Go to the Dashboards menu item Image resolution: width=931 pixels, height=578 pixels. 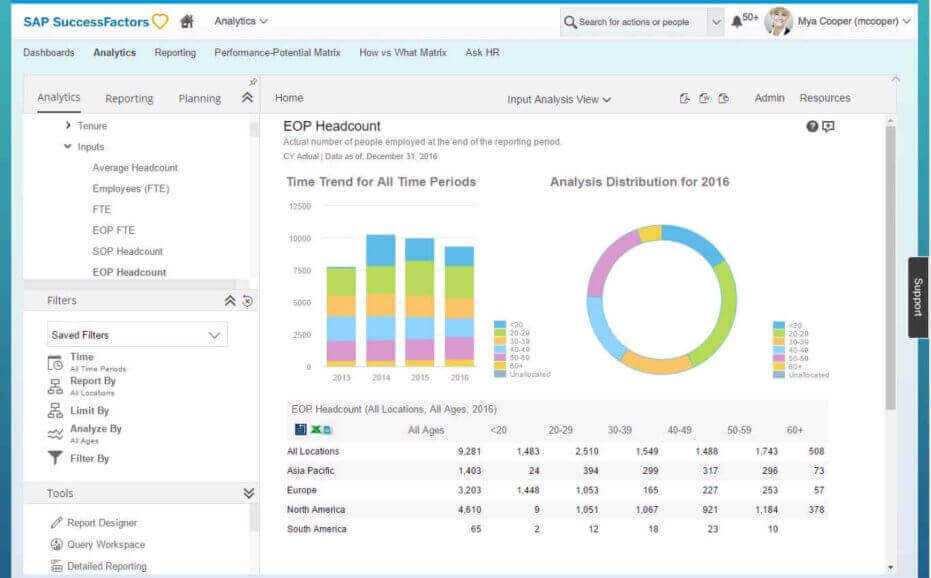click(x=49, y=53)
